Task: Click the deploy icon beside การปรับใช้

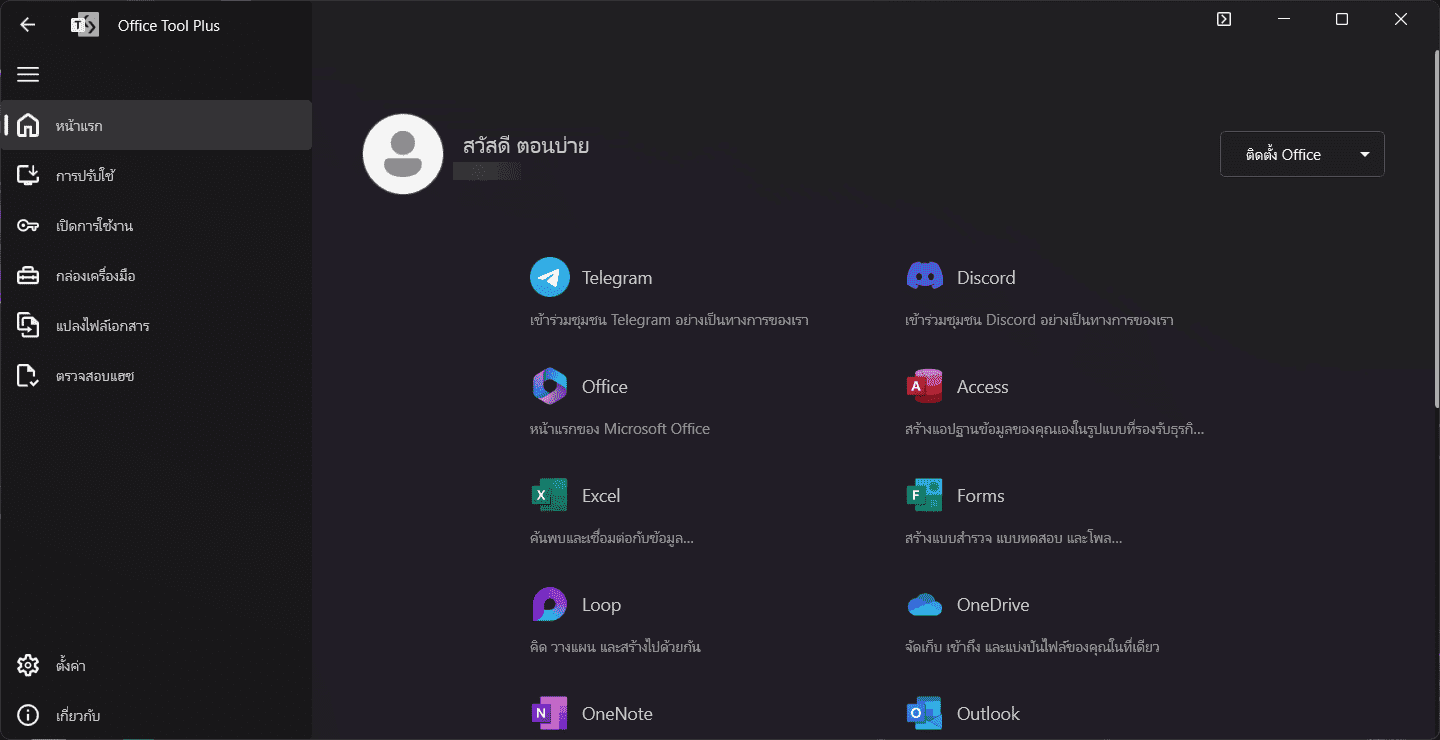Action: point(28,176)
